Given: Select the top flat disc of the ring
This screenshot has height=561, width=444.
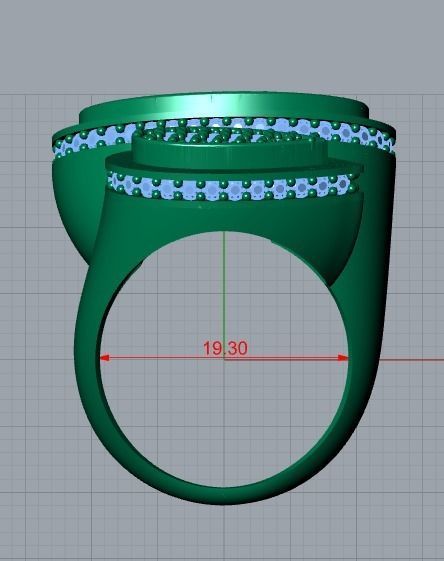Looking at the screenshot, I should pyautogui.click(x=224, y=106).
